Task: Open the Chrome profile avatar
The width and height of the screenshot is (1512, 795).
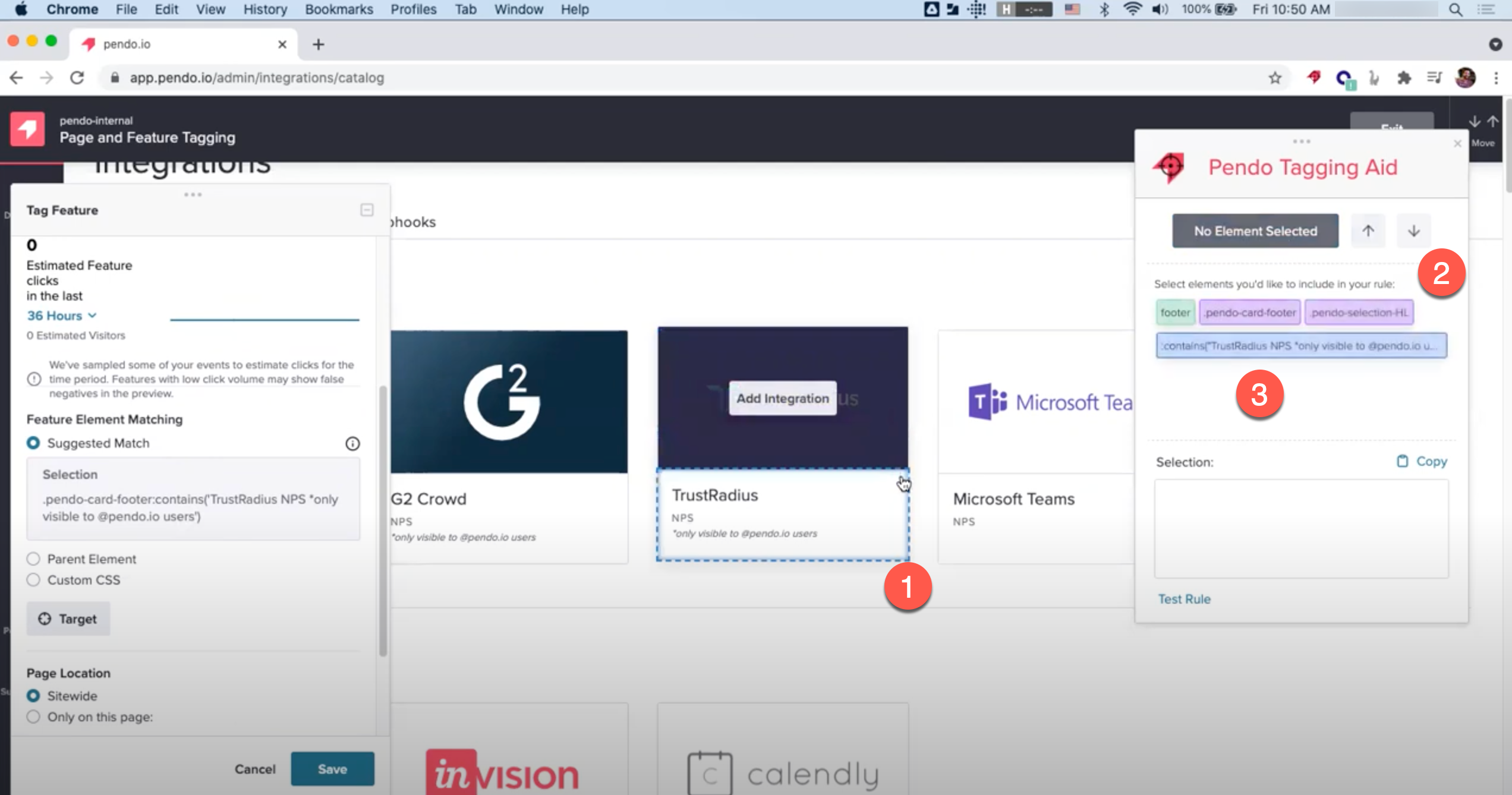Action: pyautogui.click(x=1466, y=78)
